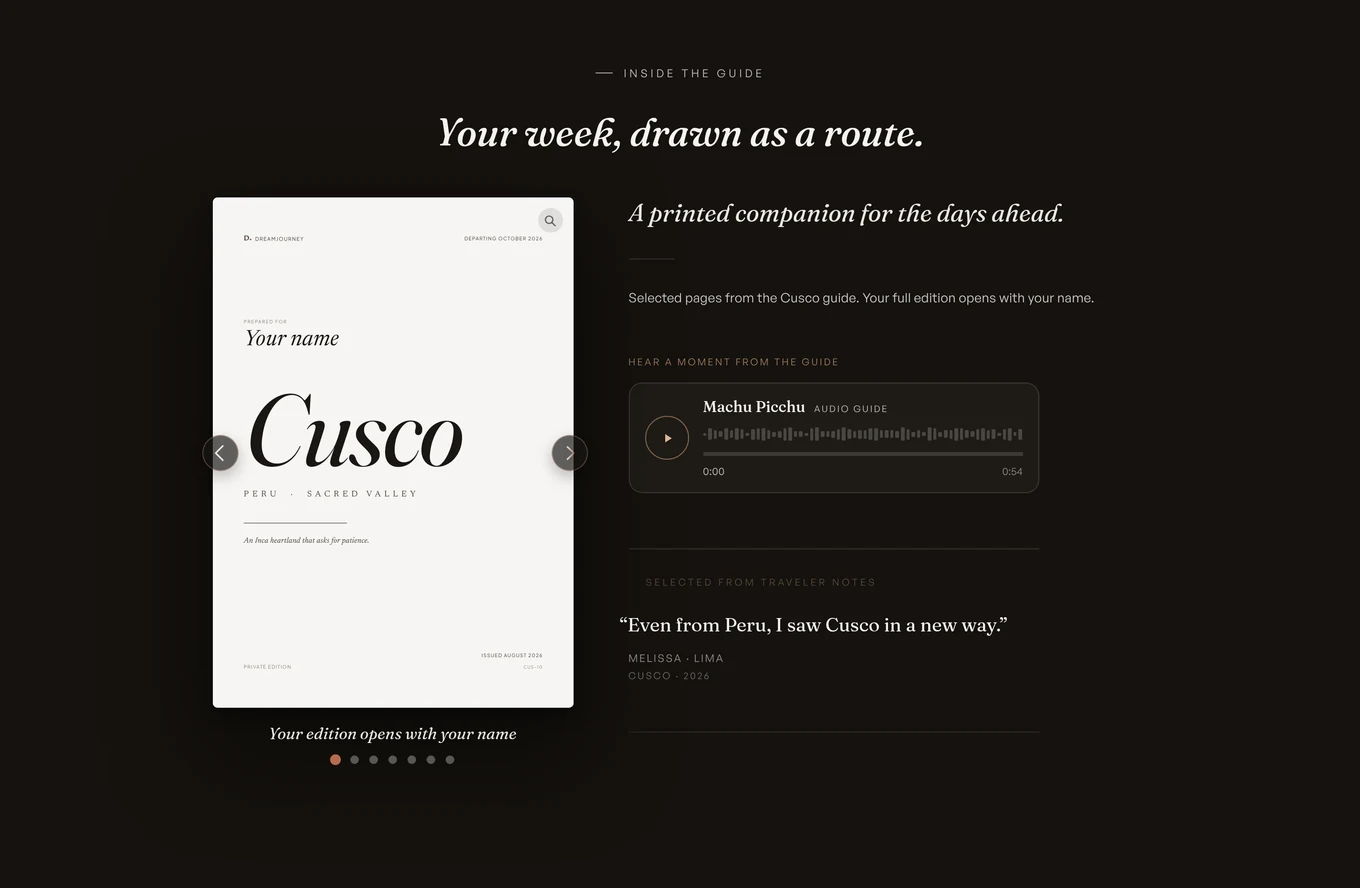Select the first carousel dot
The width and height of the screenshot is (1360, 888).
(x=335, y=760)
